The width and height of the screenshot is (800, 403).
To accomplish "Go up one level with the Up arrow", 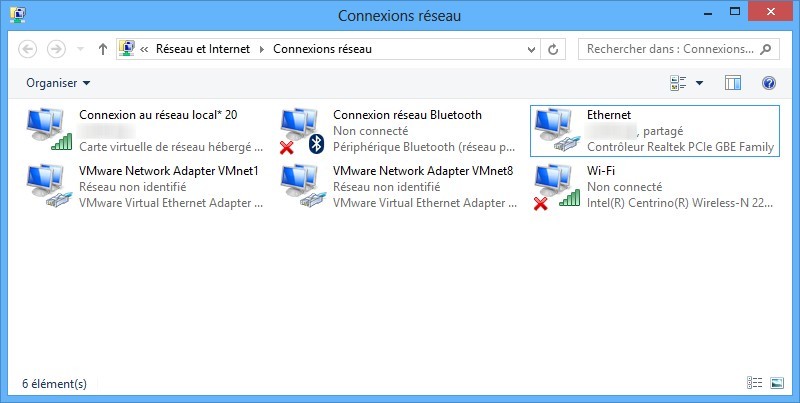I will click(x=103, y=49).
